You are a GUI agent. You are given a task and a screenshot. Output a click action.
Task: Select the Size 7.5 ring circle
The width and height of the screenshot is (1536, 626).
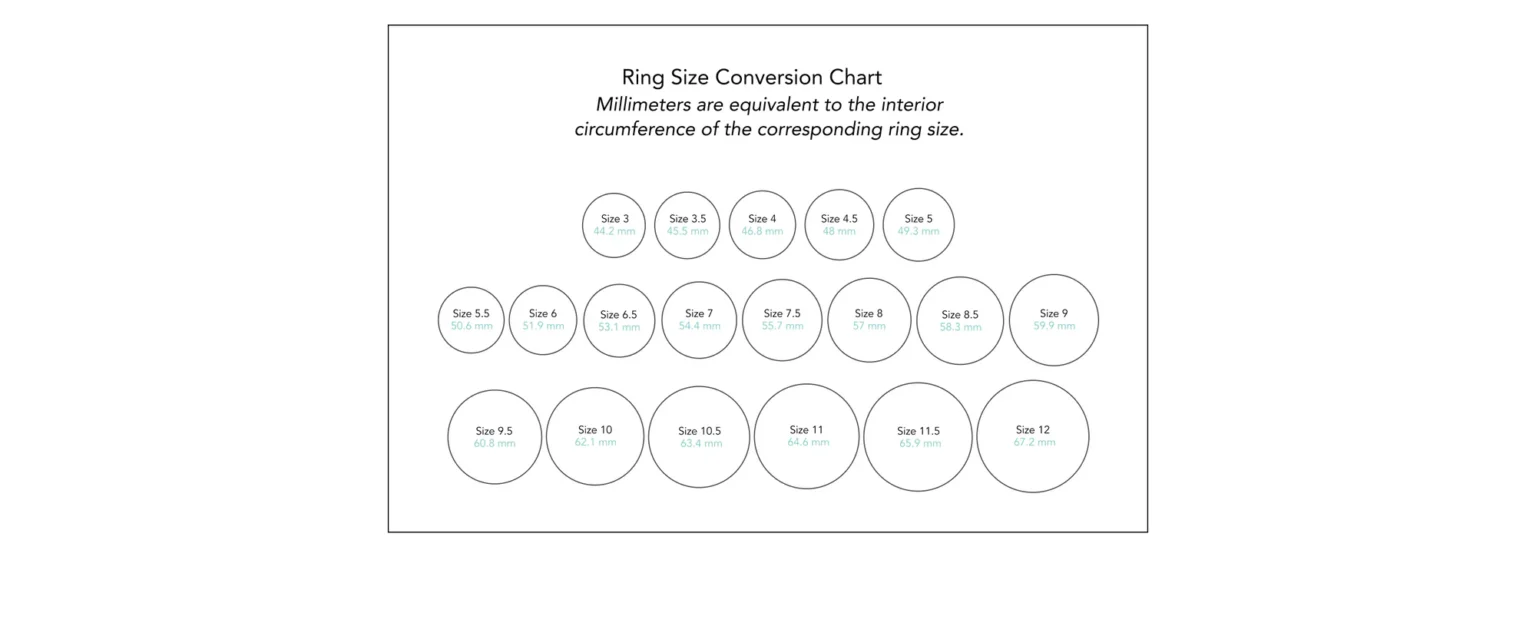coord(782,320)
